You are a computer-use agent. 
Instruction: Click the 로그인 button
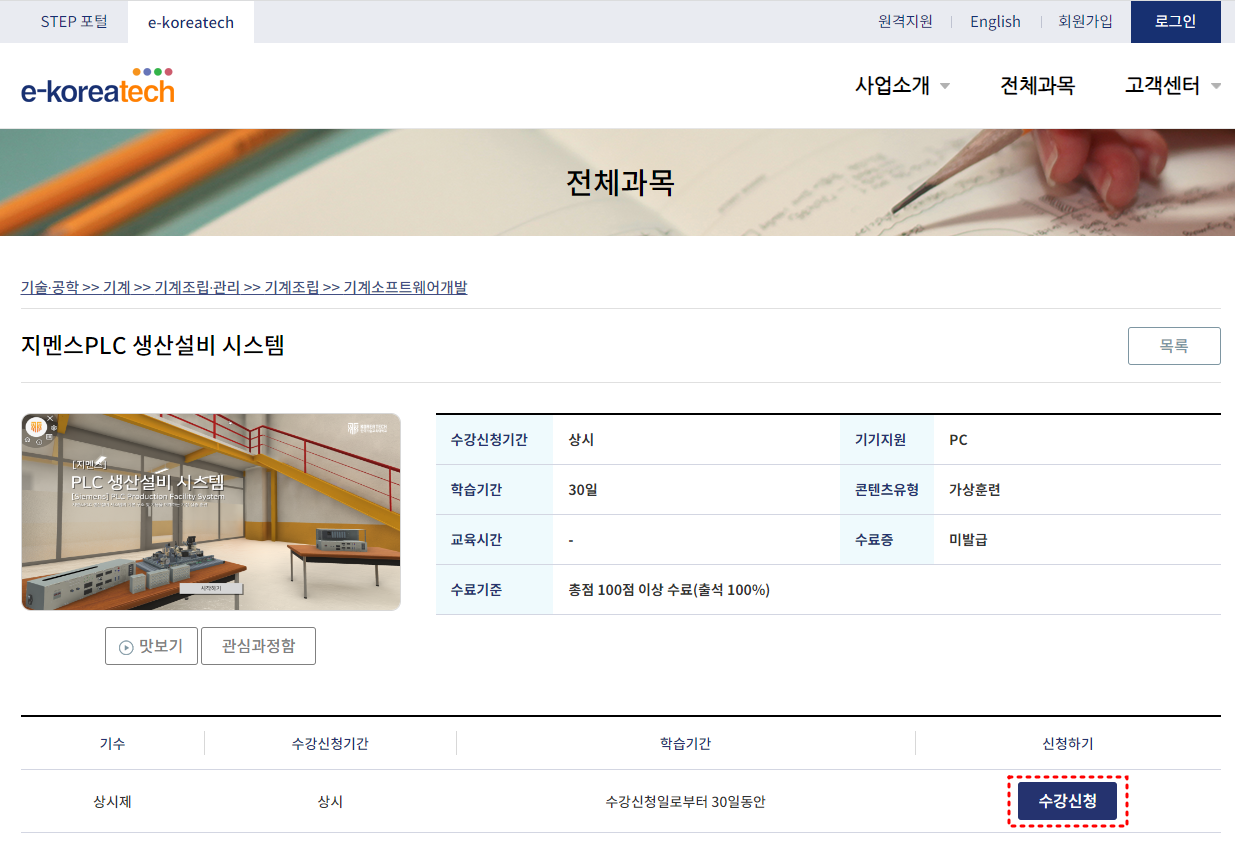(x=1176, y=21)
